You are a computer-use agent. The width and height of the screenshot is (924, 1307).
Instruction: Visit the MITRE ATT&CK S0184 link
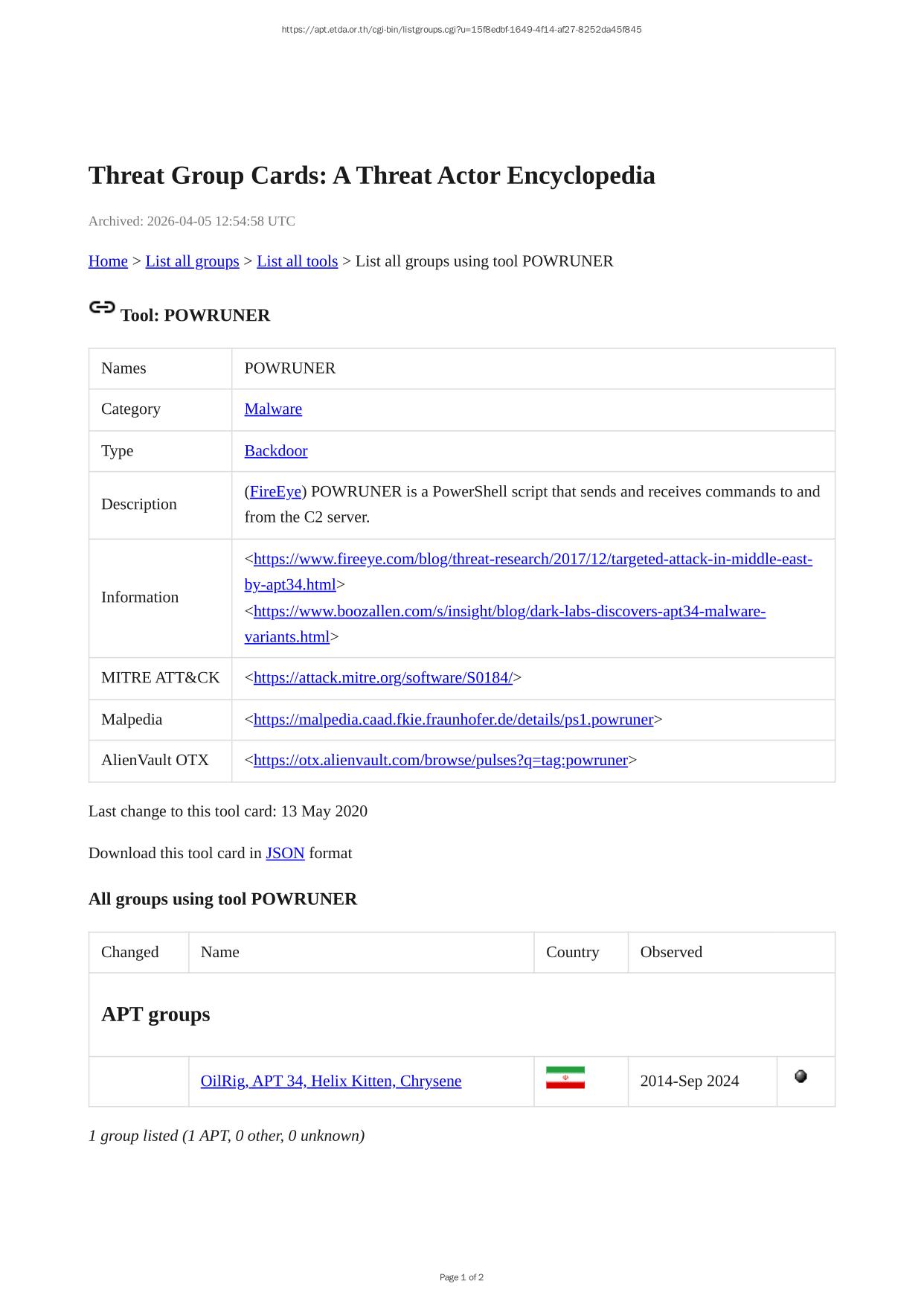tap(382, 678)
